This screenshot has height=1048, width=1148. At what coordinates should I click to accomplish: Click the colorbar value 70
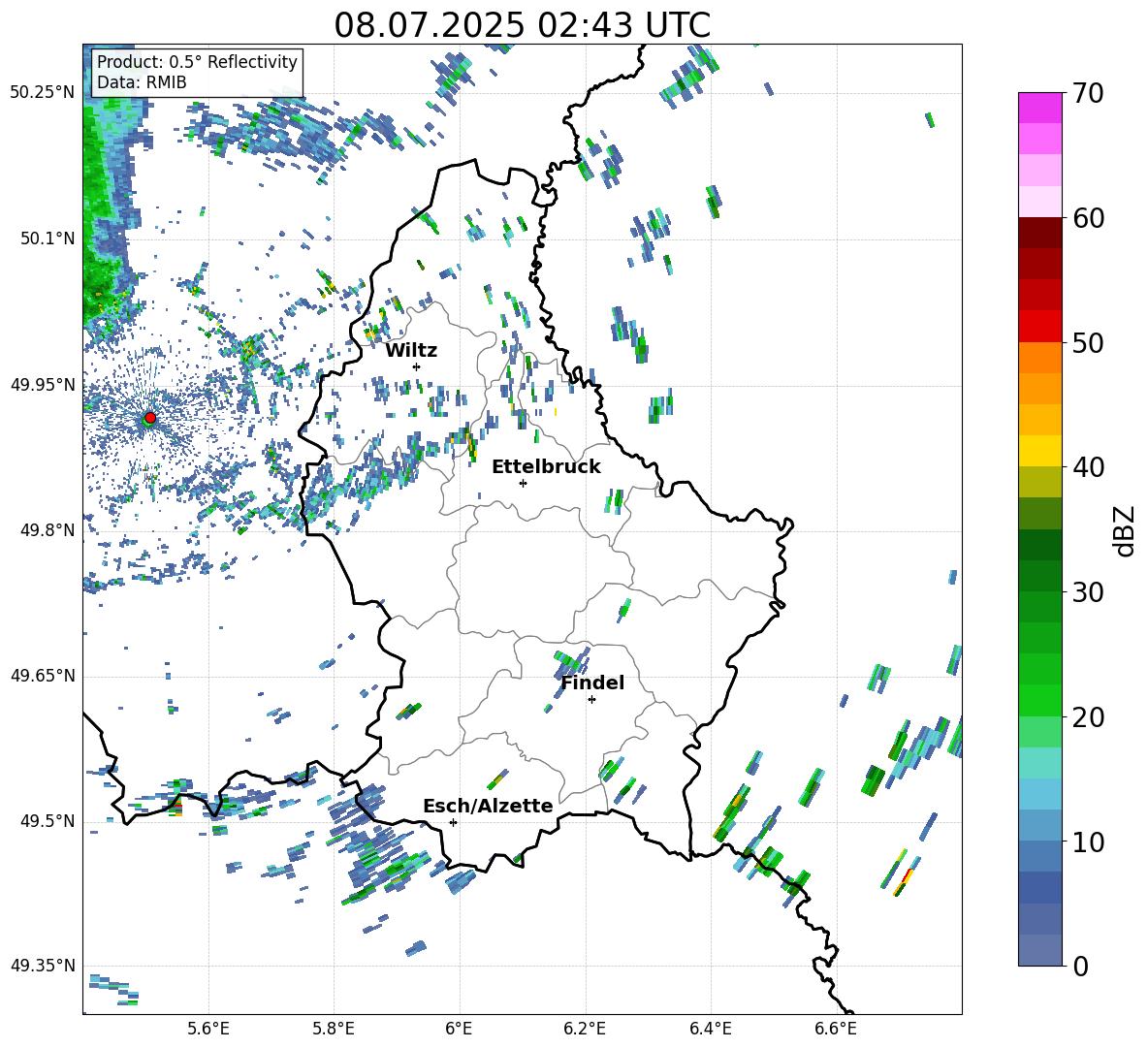(x=1088, y=93)
